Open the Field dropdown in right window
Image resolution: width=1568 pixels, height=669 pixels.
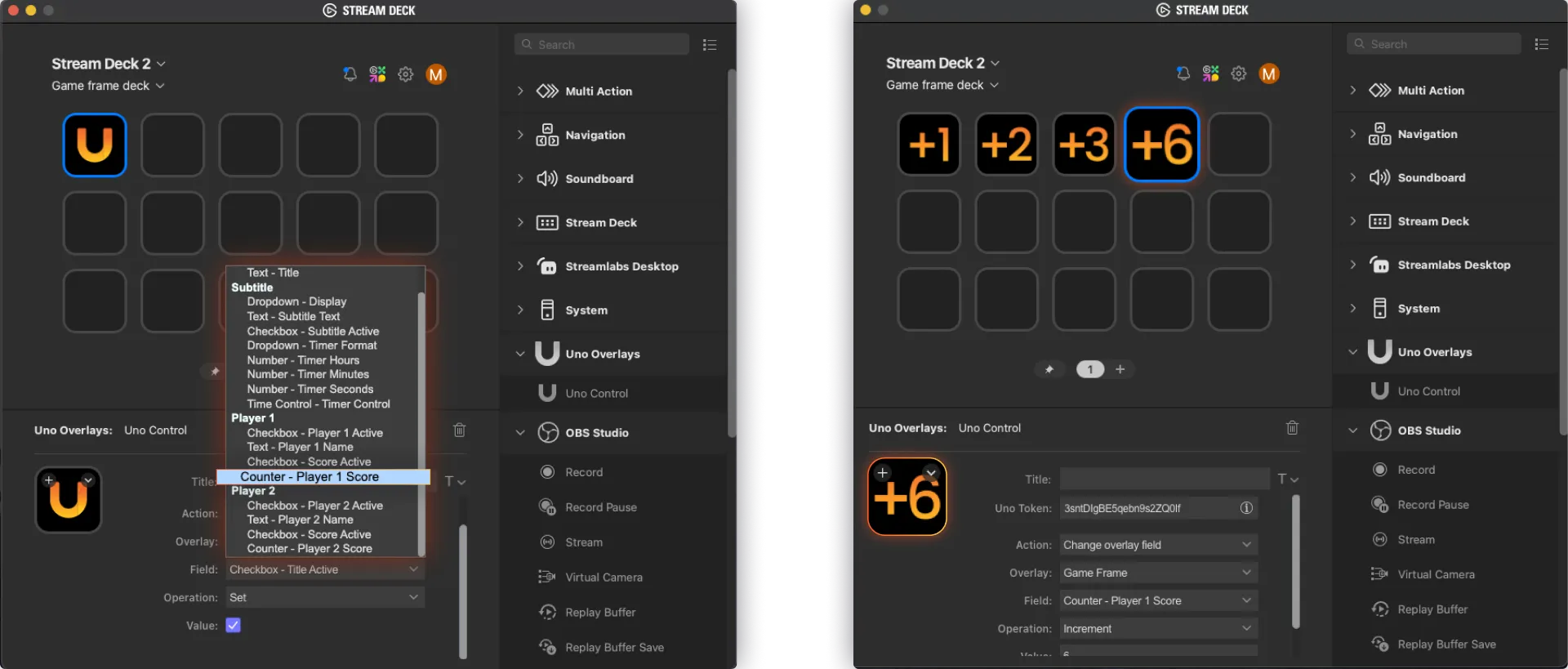pos(1158,600)
